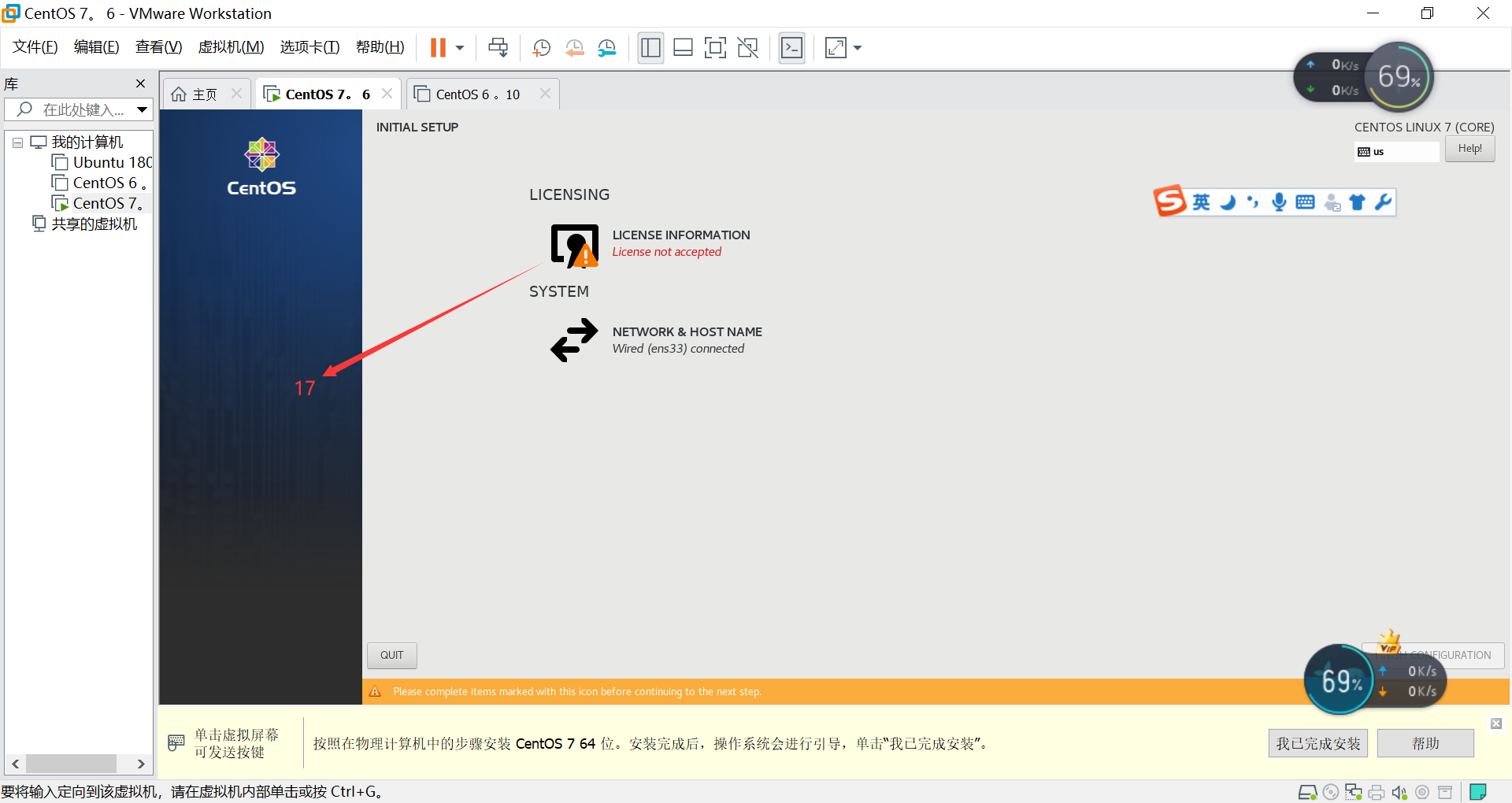Screen dimensions: 1512x803
Task: Open the Sogou soft keyboard
Action: 1305,202
